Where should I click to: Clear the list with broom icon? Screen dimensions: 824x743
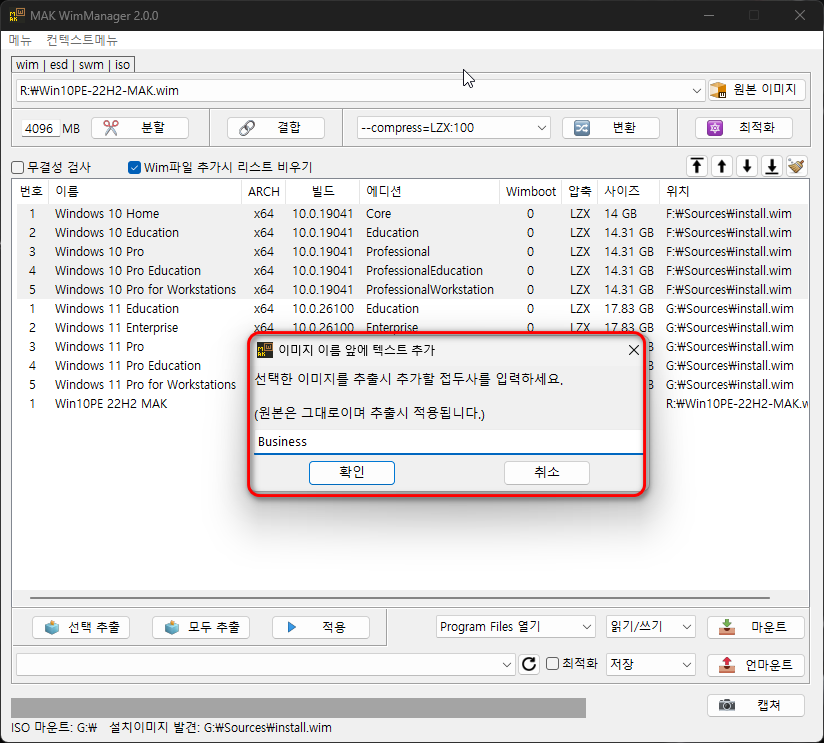coord(797,167)
